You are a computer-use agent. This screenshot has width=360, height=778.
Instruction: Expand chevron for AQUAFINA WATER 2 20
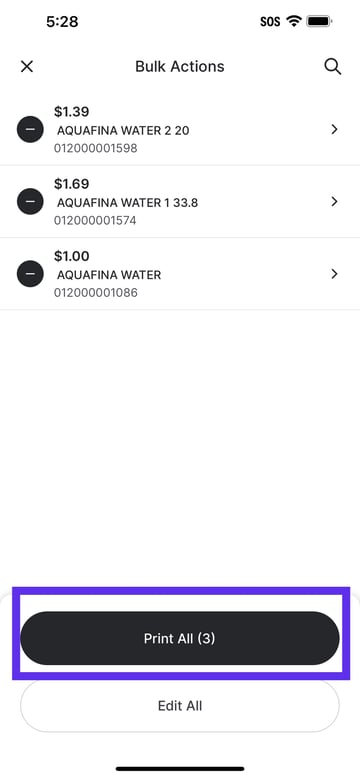(x=335, y=129)
